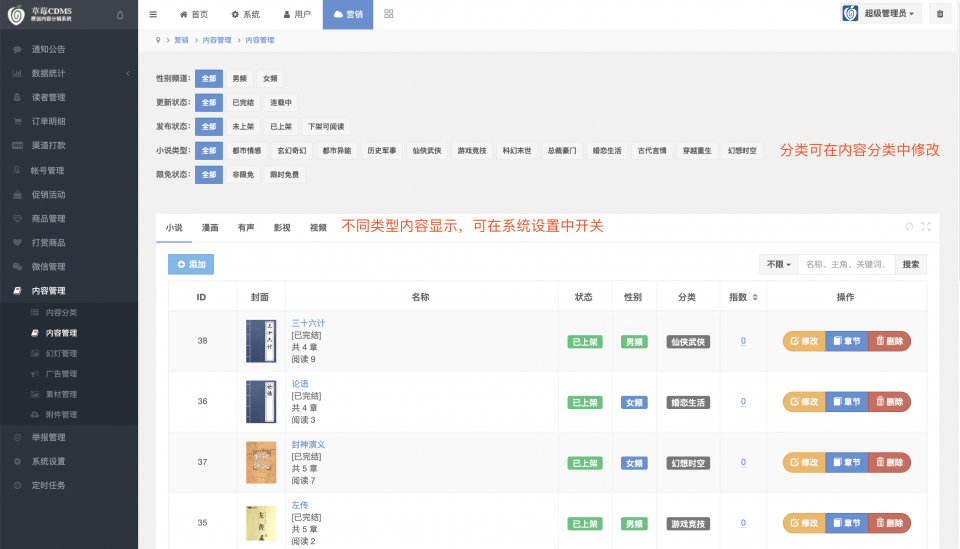Open the grid apps icon in top bar

388,14
